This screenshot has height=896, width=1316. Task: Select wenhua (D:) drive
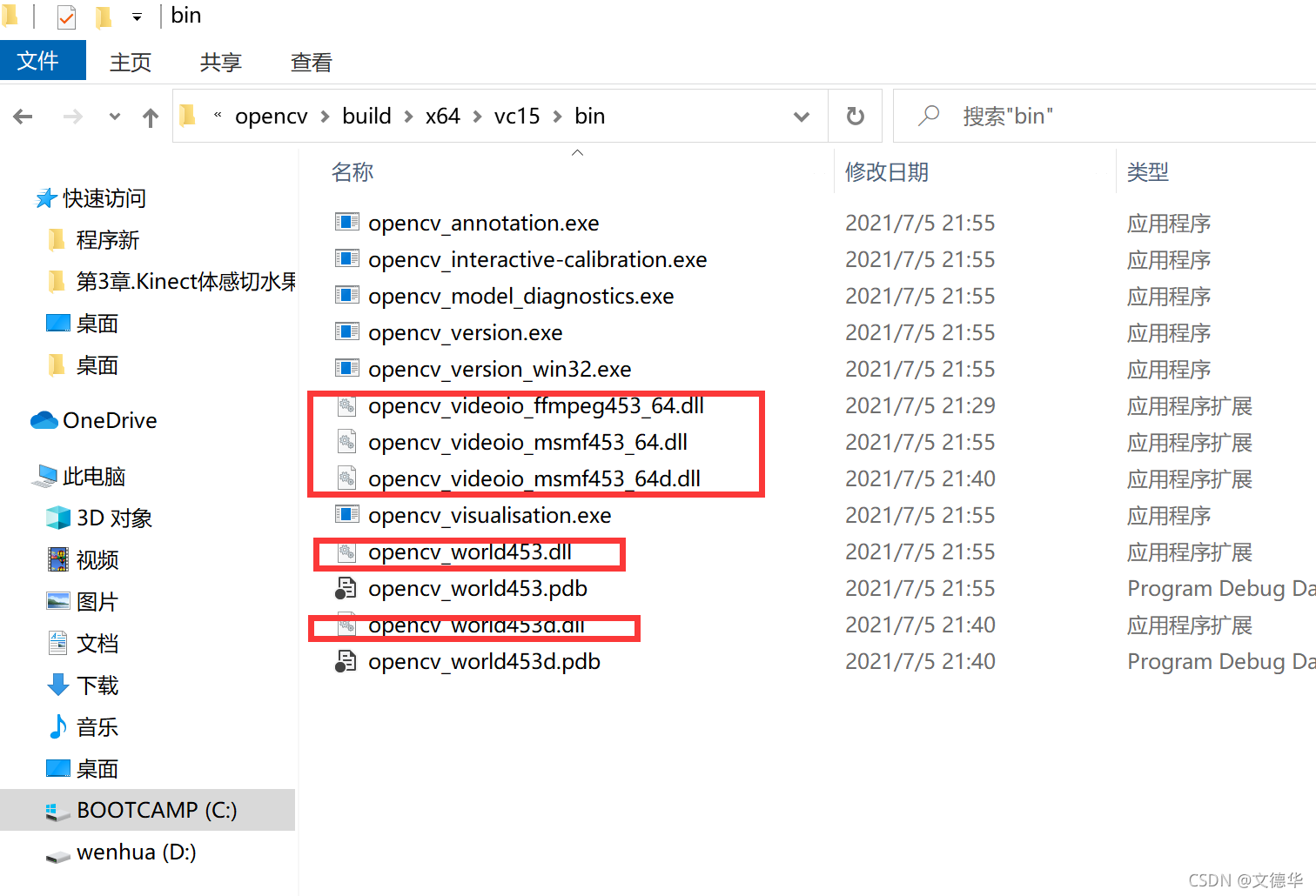click(136, 853)
